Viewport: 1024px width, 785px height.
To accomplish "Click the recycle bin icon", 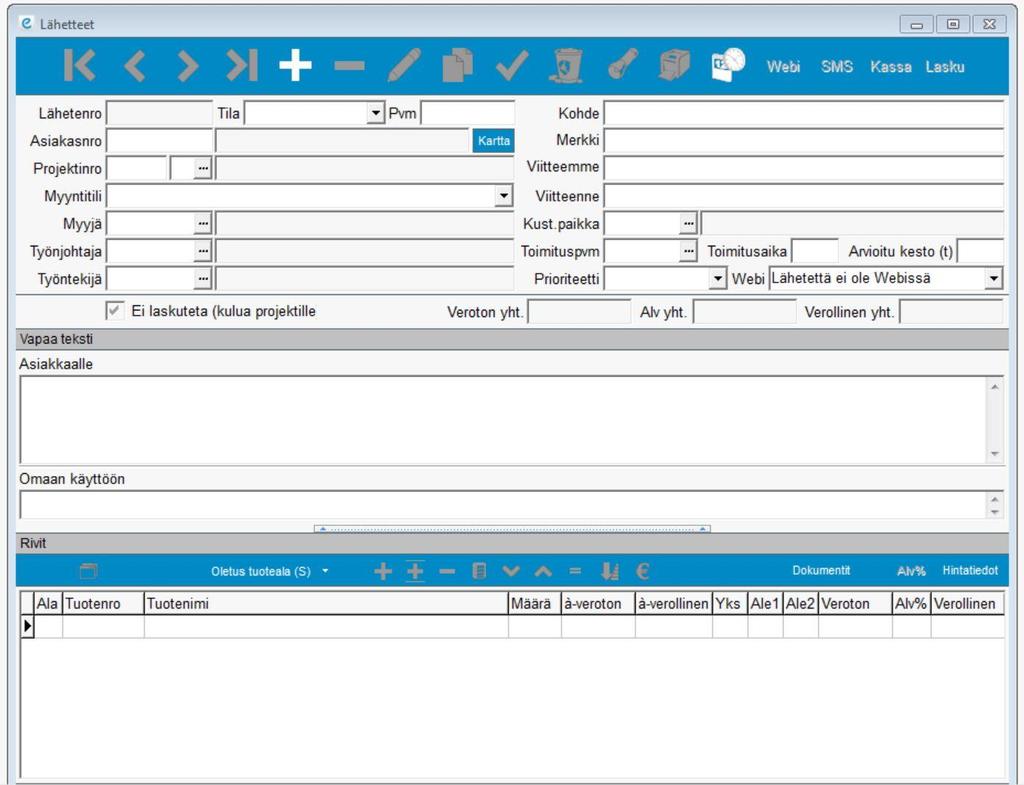I will [566, 65].
